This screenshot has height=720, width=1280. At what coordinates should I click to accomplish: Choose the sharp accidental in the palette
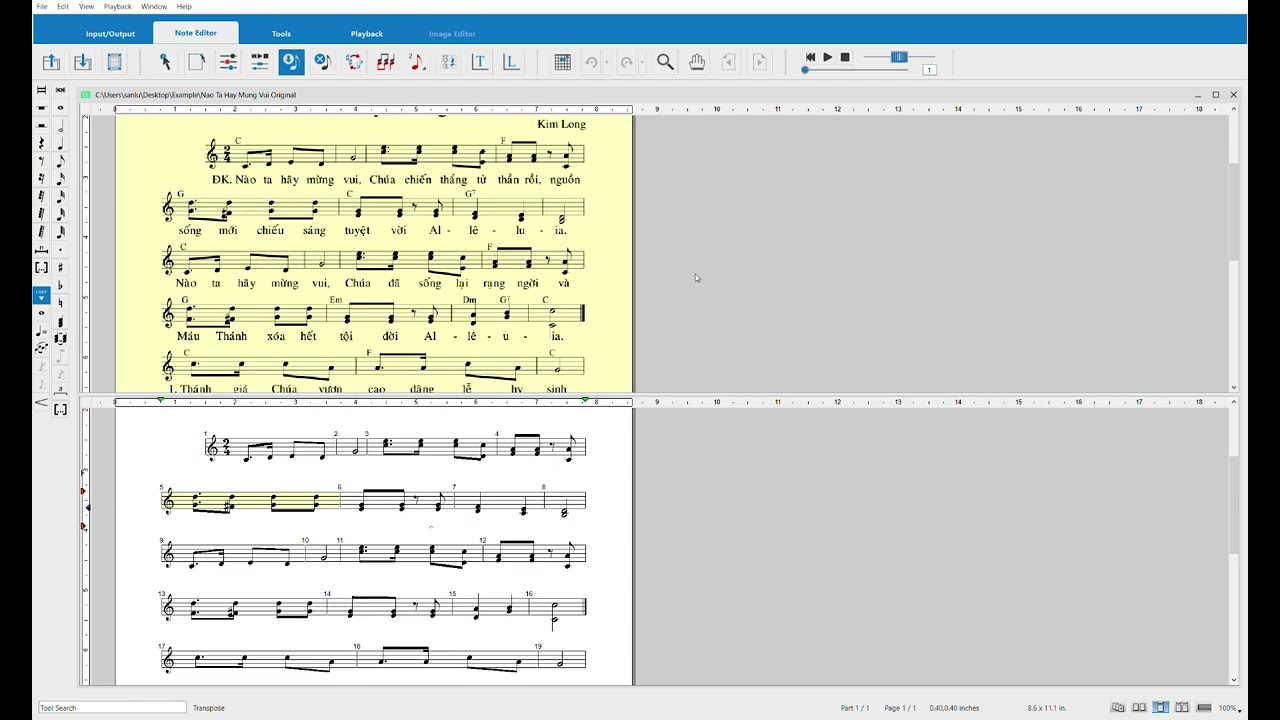tap(60, 268)
